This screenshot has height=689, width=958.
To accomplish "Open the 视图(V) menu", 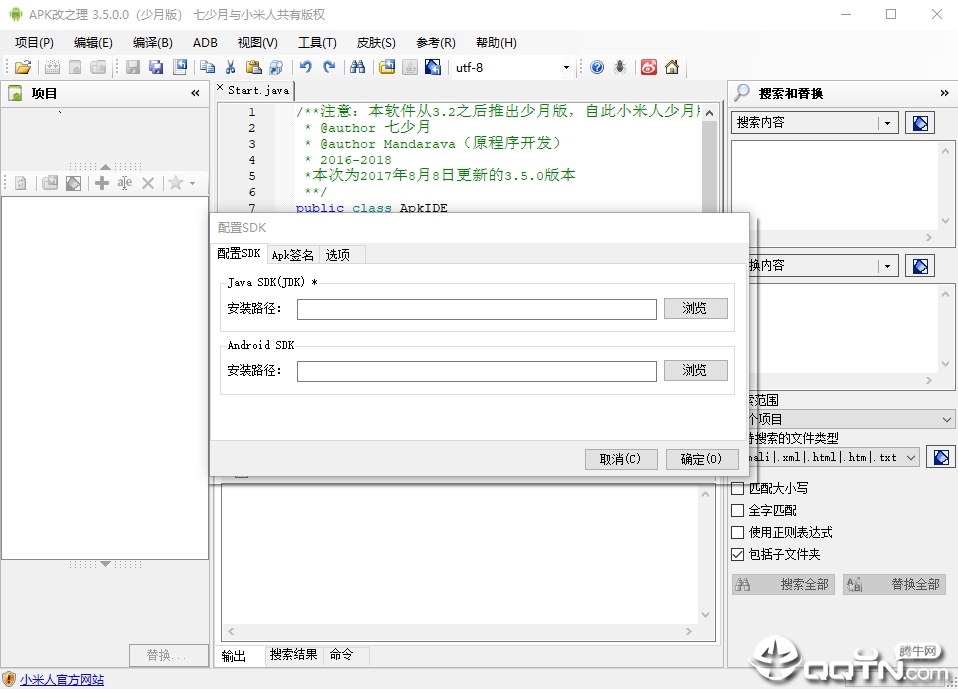I will tap(258, 42).
